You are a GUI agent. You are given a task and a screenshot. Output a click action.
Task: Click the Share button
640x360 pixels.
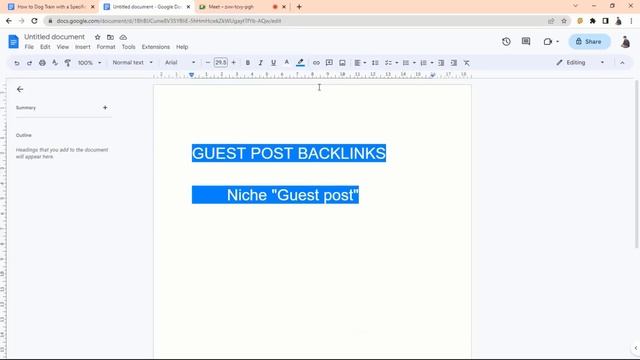[x=589, y=42]
